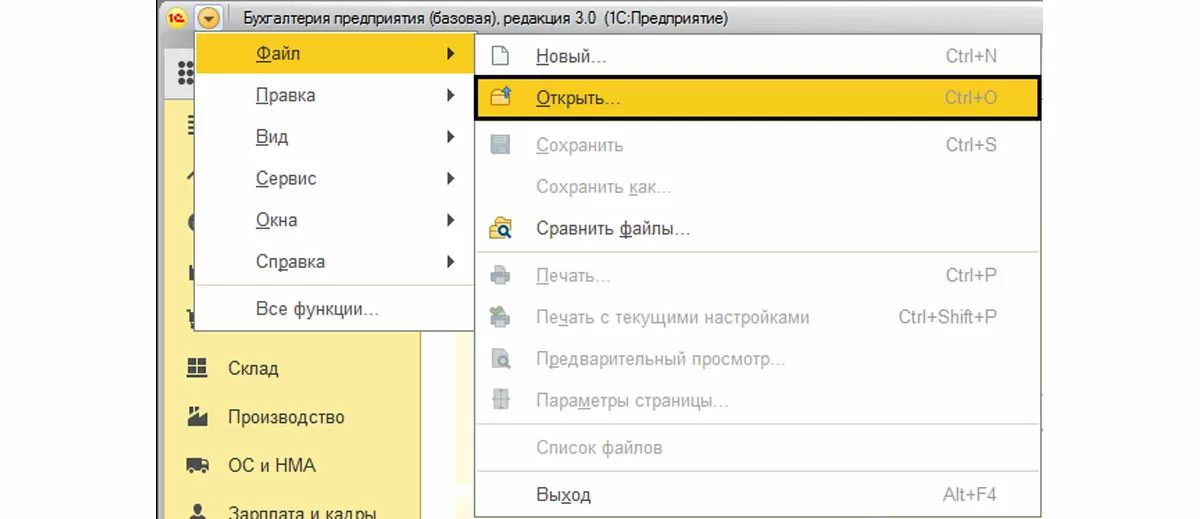Choose Сравнить файлы… menu item
The width and height of the screenshot is (1200, 519).
pyautogui.click(x=613, y=229)
